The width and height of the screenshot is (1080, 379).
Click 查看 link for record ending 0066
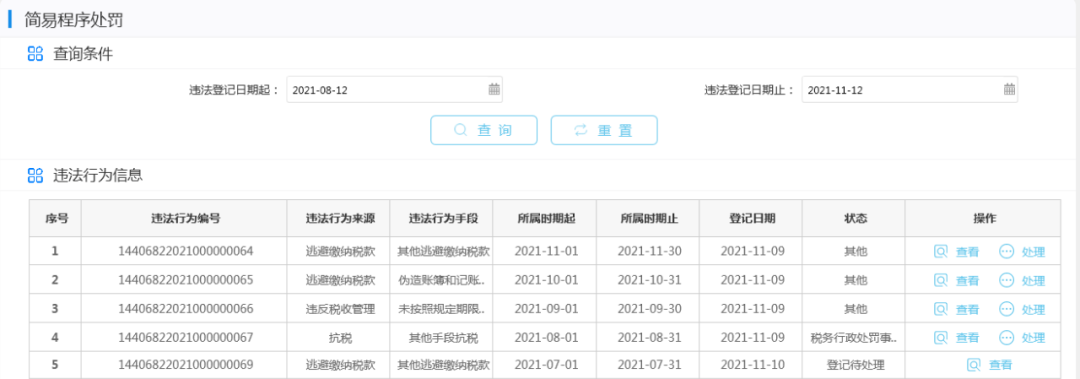click(967, 310)
